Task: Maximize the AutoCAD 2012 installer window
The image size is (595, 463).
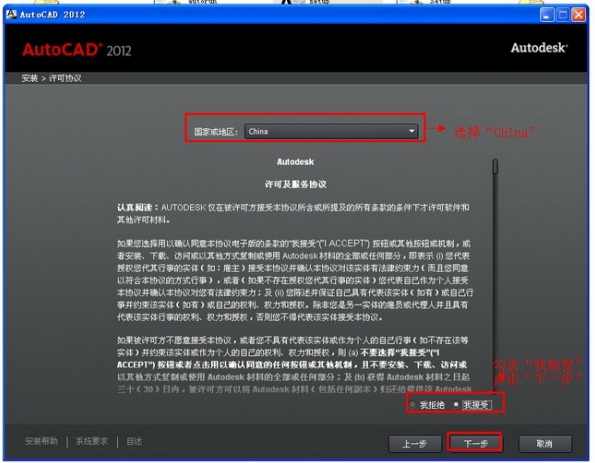Action: tap(563, 15)
